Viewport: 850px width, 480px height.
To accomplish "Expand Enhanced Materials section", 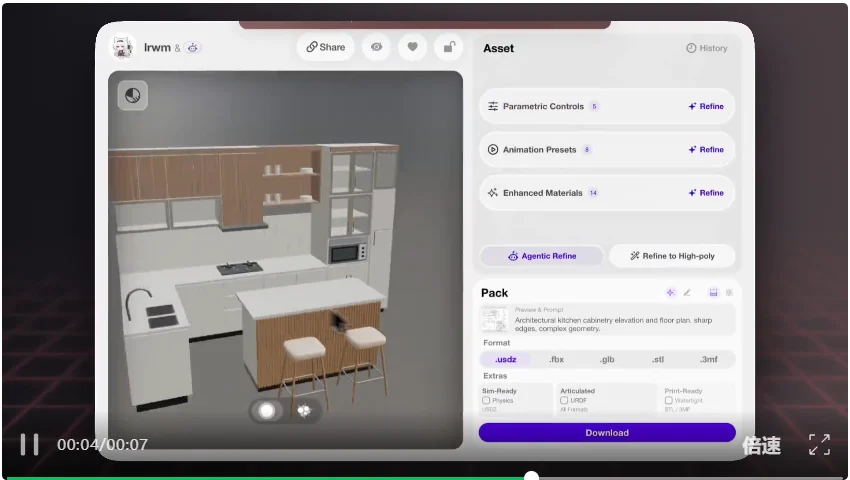I will click(607, 193).
